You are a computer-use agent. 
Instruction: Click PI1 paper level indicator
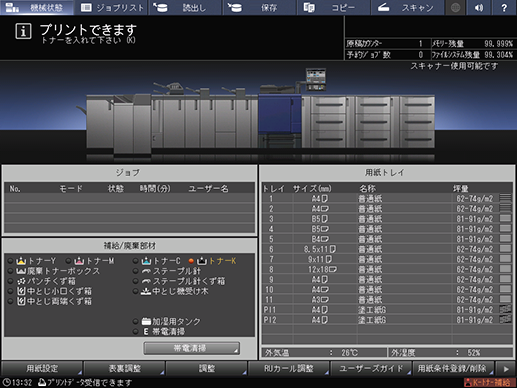pyautogui.click(x=505, y=309)
